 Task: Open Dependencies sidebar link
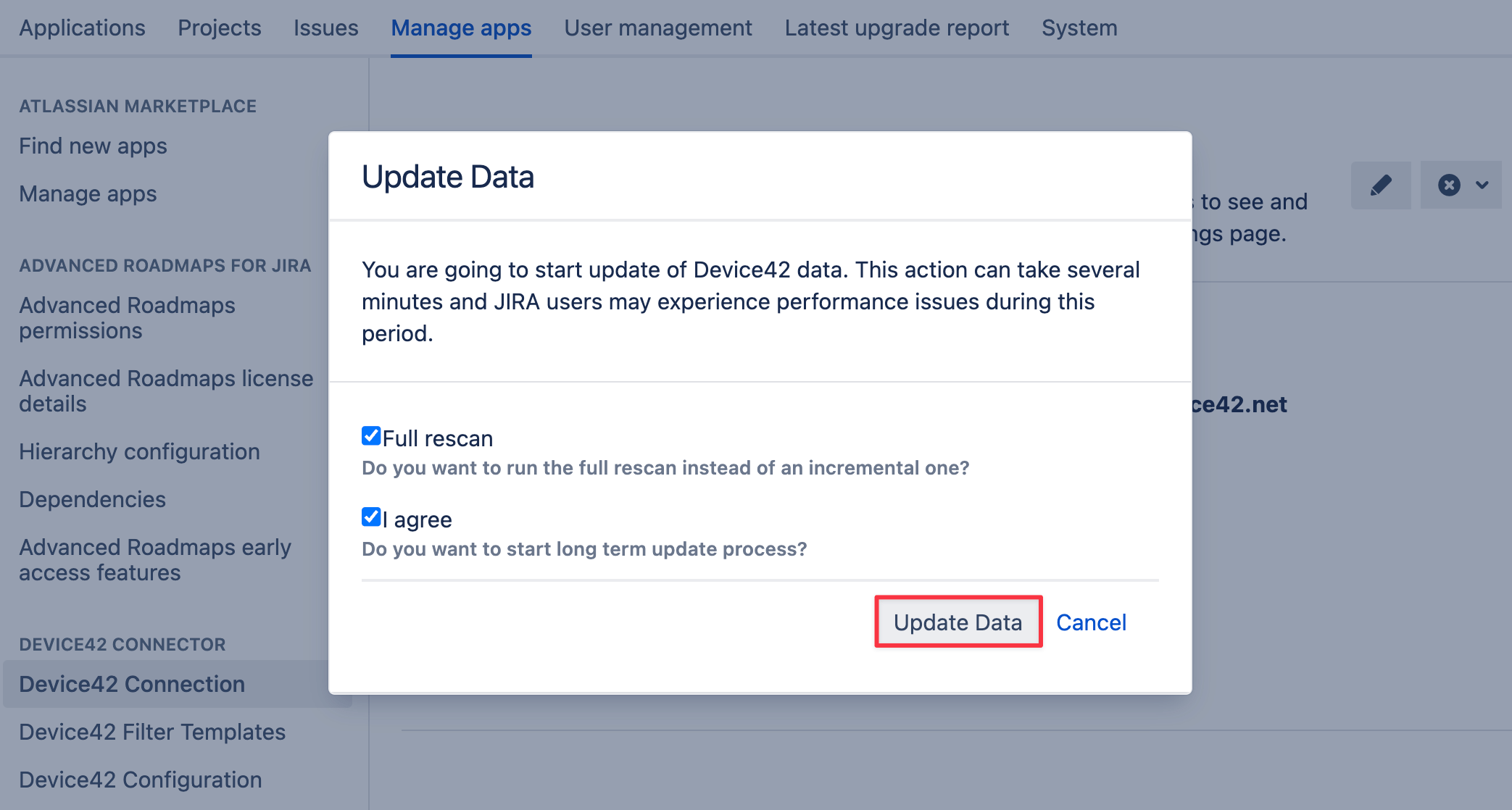click(92, 499)
